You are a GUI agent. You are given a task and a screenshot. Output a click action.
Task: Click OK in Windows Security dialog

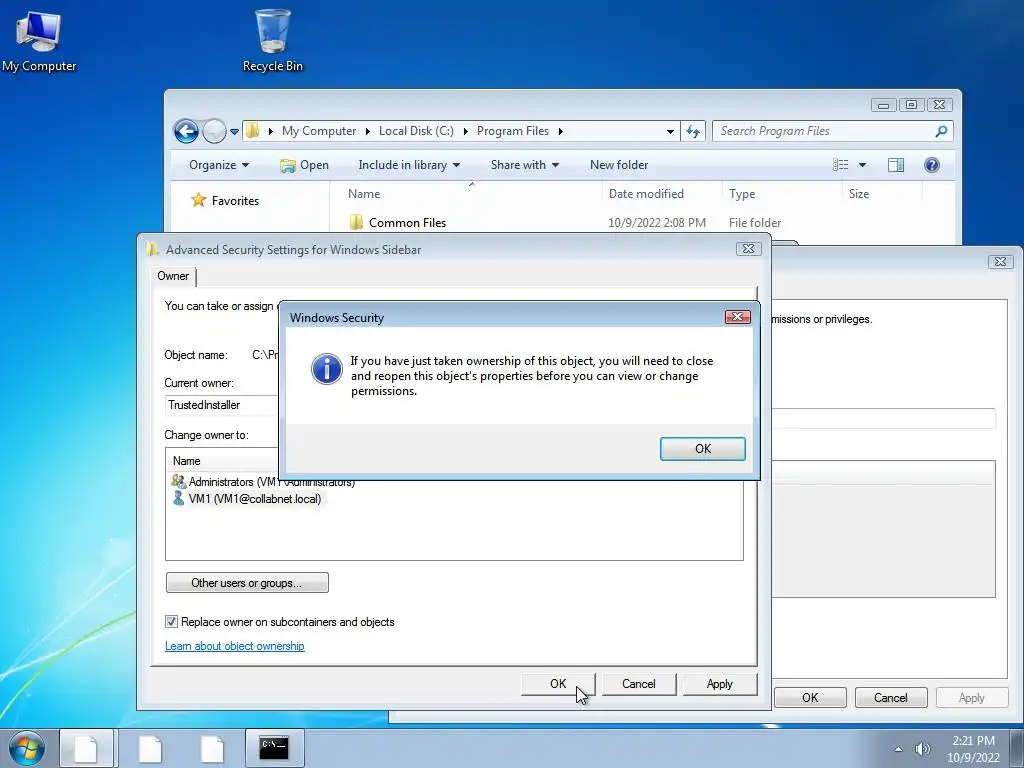click(703, 449)
